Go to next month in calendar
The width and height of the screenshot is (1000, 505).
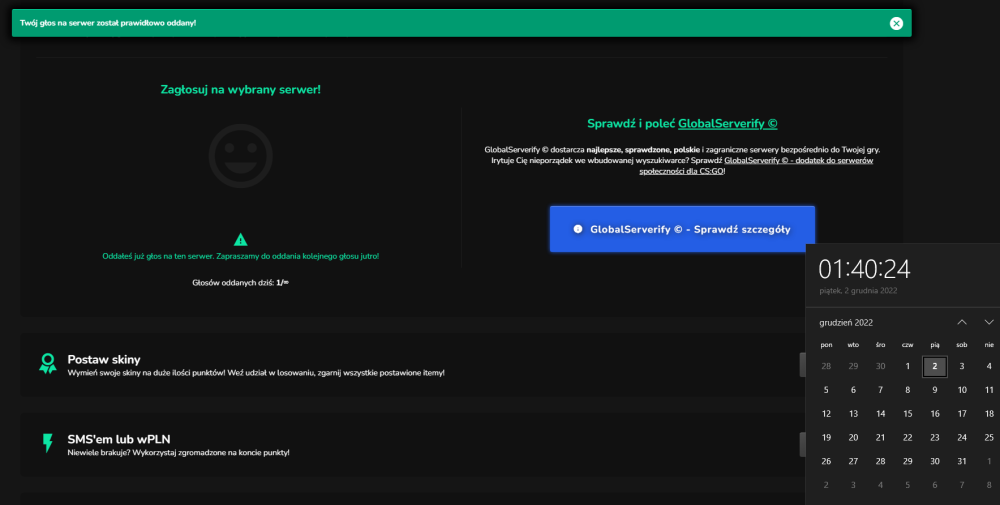pos(989,322)
